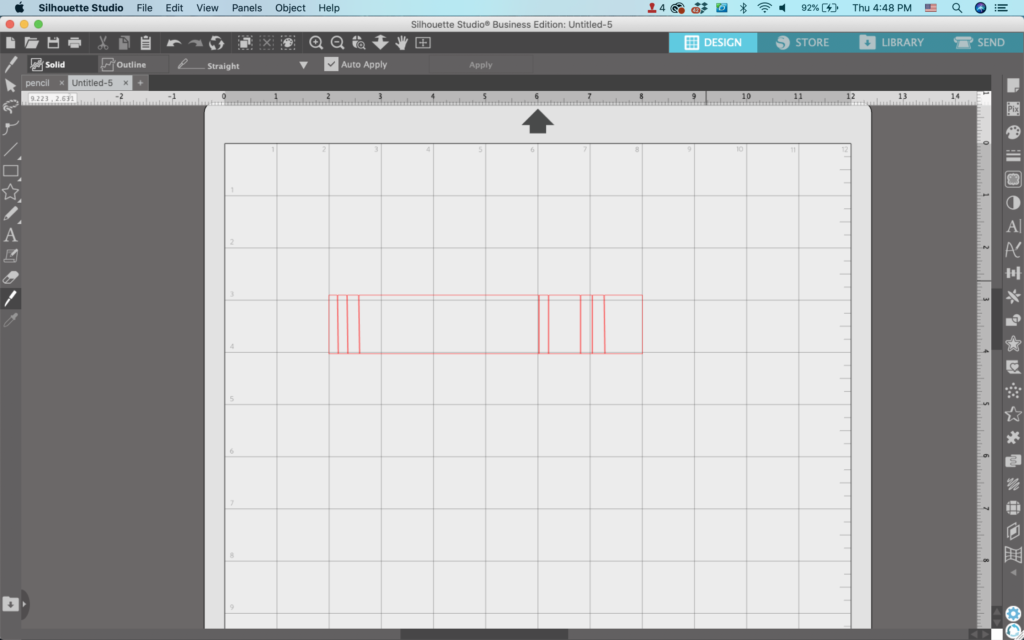Print the design with the printer icon
Image resolution: width=1024 pixels, height=640 pixels.
click(x=74, y=43)
